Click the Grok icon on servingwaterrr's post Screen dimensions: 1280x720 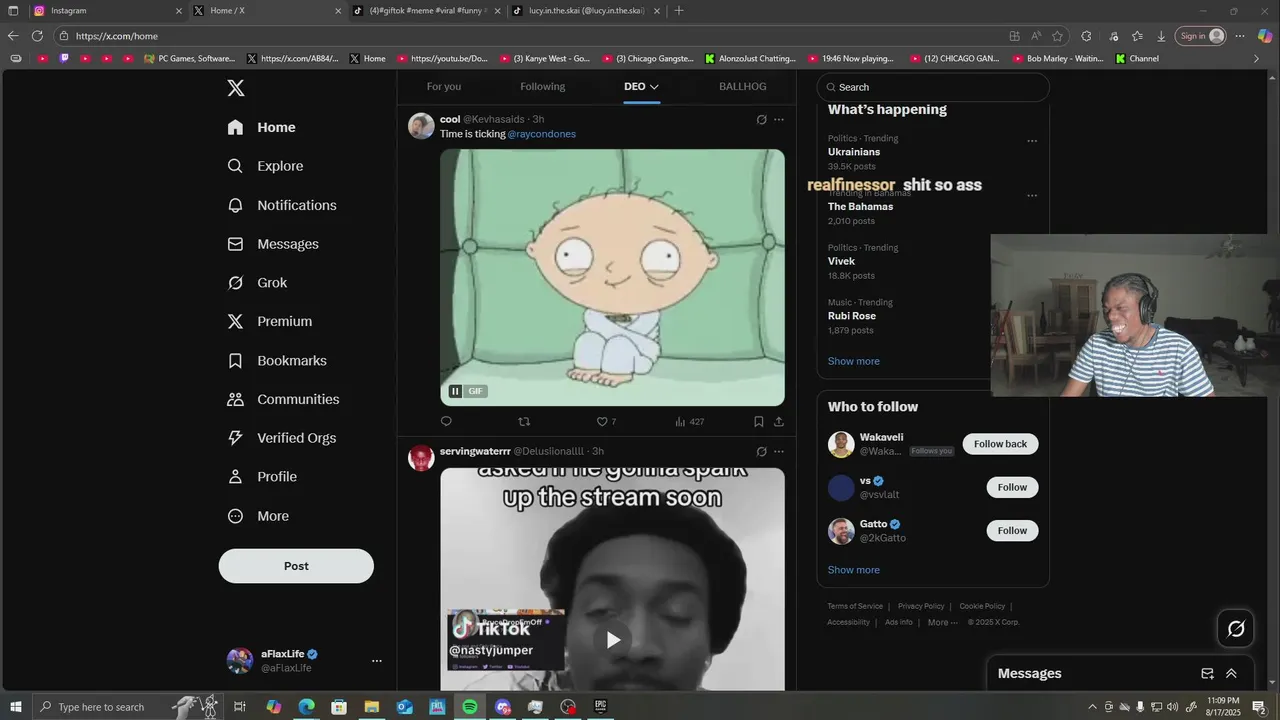coord(761,452)
